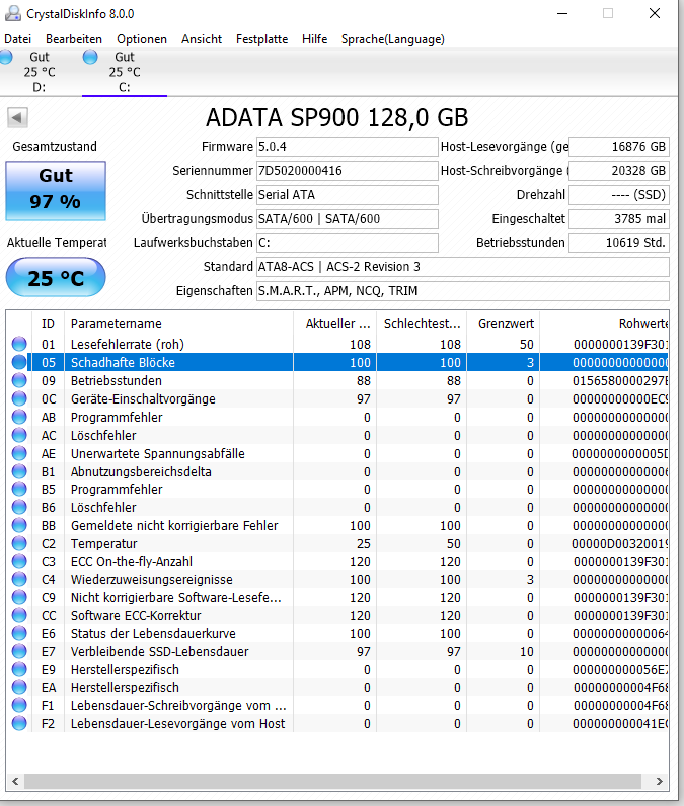Click the scroll right arrow
This screenshot has width=684, height=806.
coord(660,782)
